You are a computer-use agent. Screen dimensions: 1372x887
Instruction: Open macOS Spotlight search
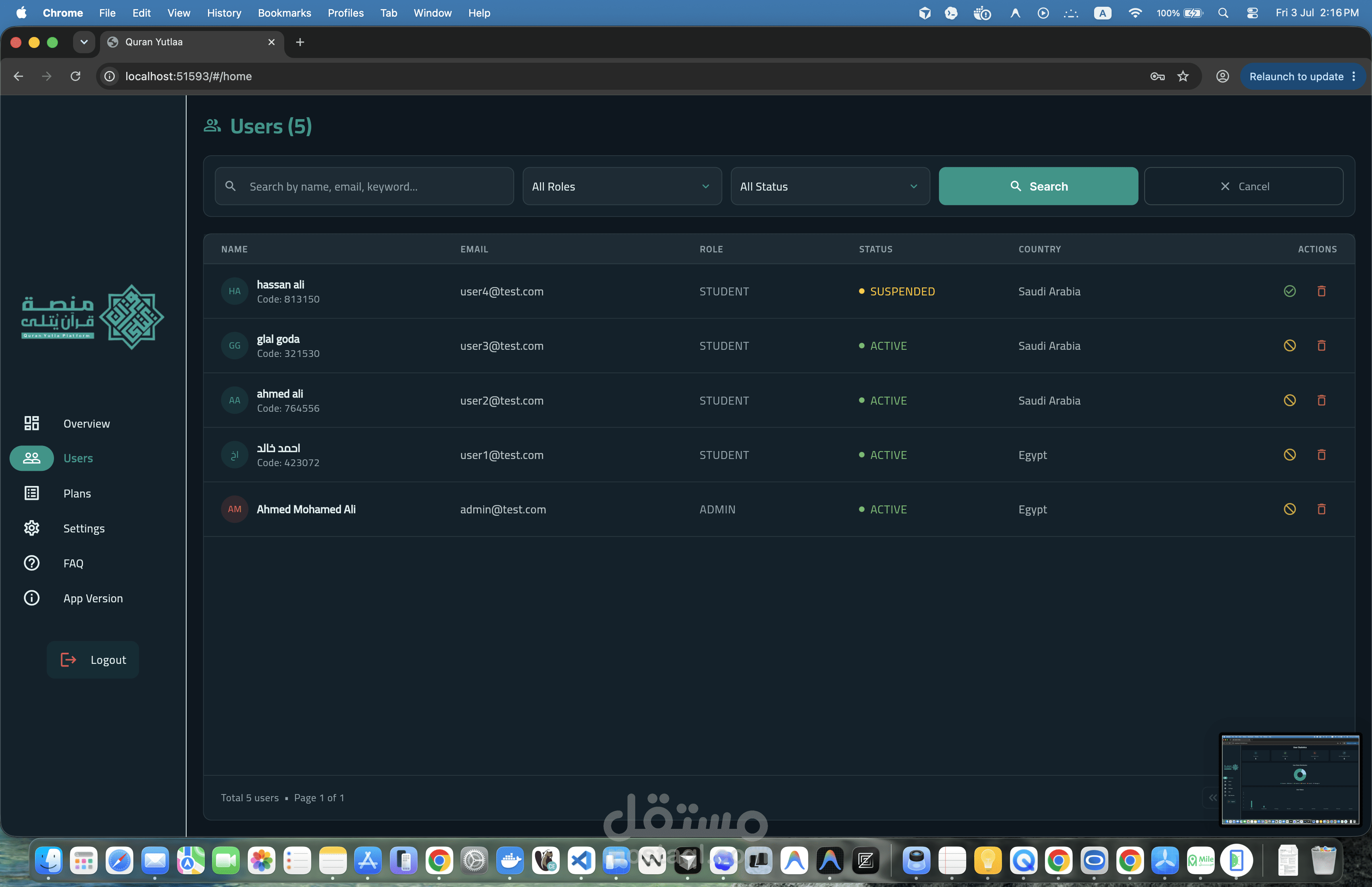(1223, 13)
